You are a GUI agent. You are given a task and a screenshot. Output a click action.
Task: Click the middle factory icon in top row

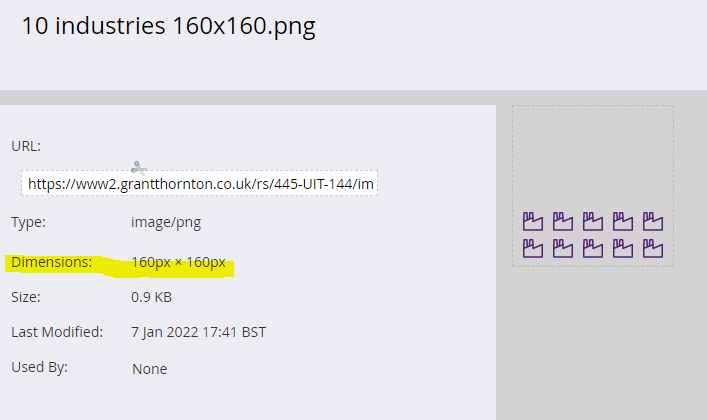click(x=593, y=221)
